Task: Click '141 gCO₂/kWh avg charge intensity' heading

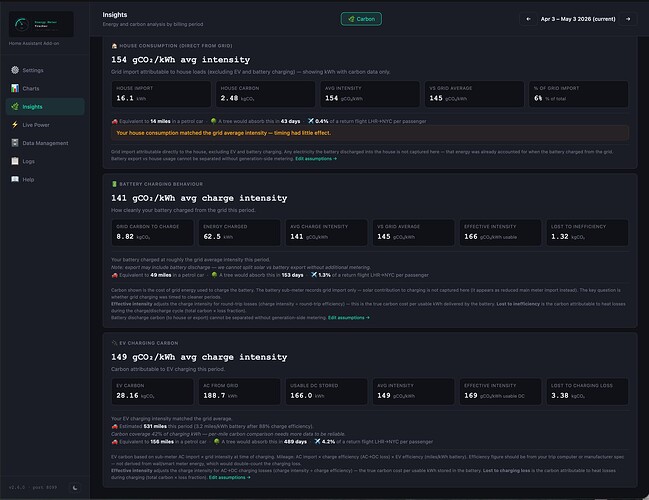Action: tap(199, 198)
